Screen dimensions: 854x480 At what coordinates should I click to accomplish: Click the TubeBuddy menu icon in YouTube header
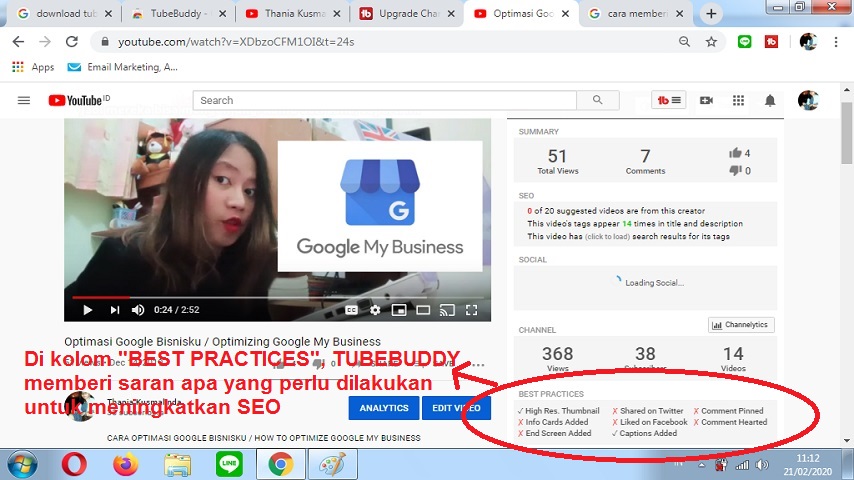[x=668, y=100]
